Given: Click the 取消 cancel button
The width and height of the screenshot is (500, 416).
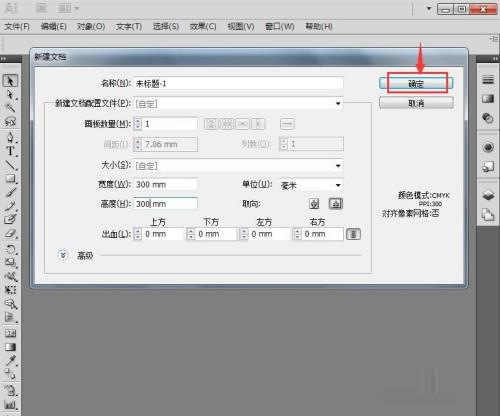Looking at the screenshot, I should (416, 103).
